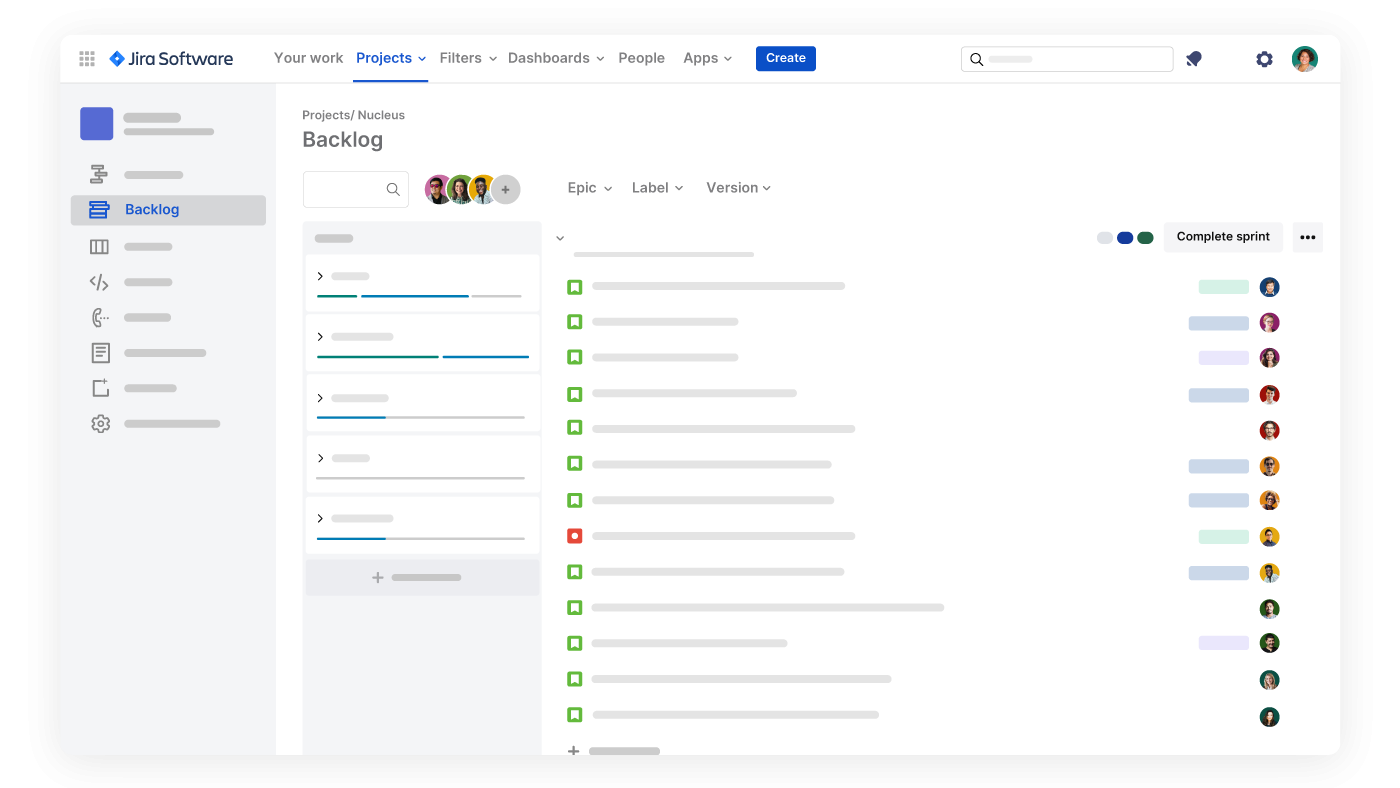Click the board icon below Backlog

click(x=99, y=246)
